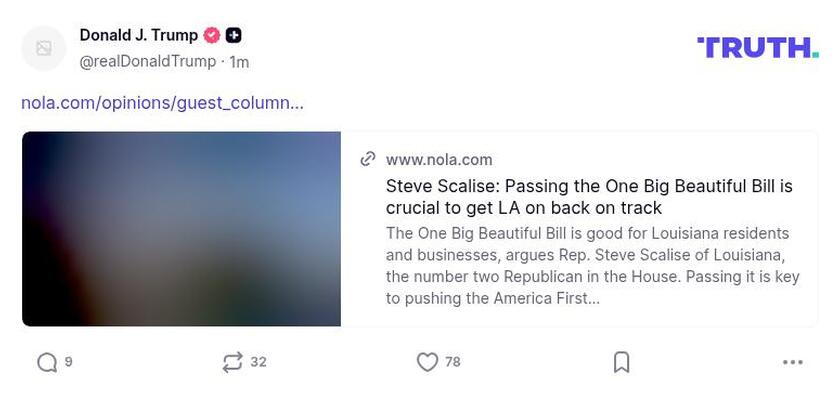The image size is (840, 406).
Task: Open the nola.com/opinions/guest_column link
Action: point(162,102)
